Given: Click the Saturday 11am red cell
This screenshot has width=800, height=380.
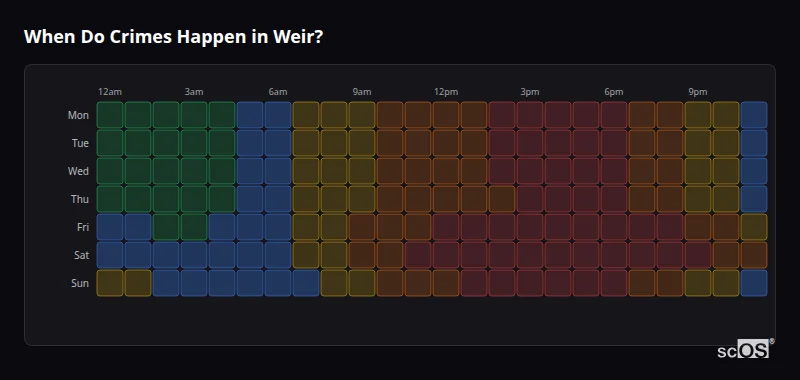Looking at the screenshot, I should (418, 255).
